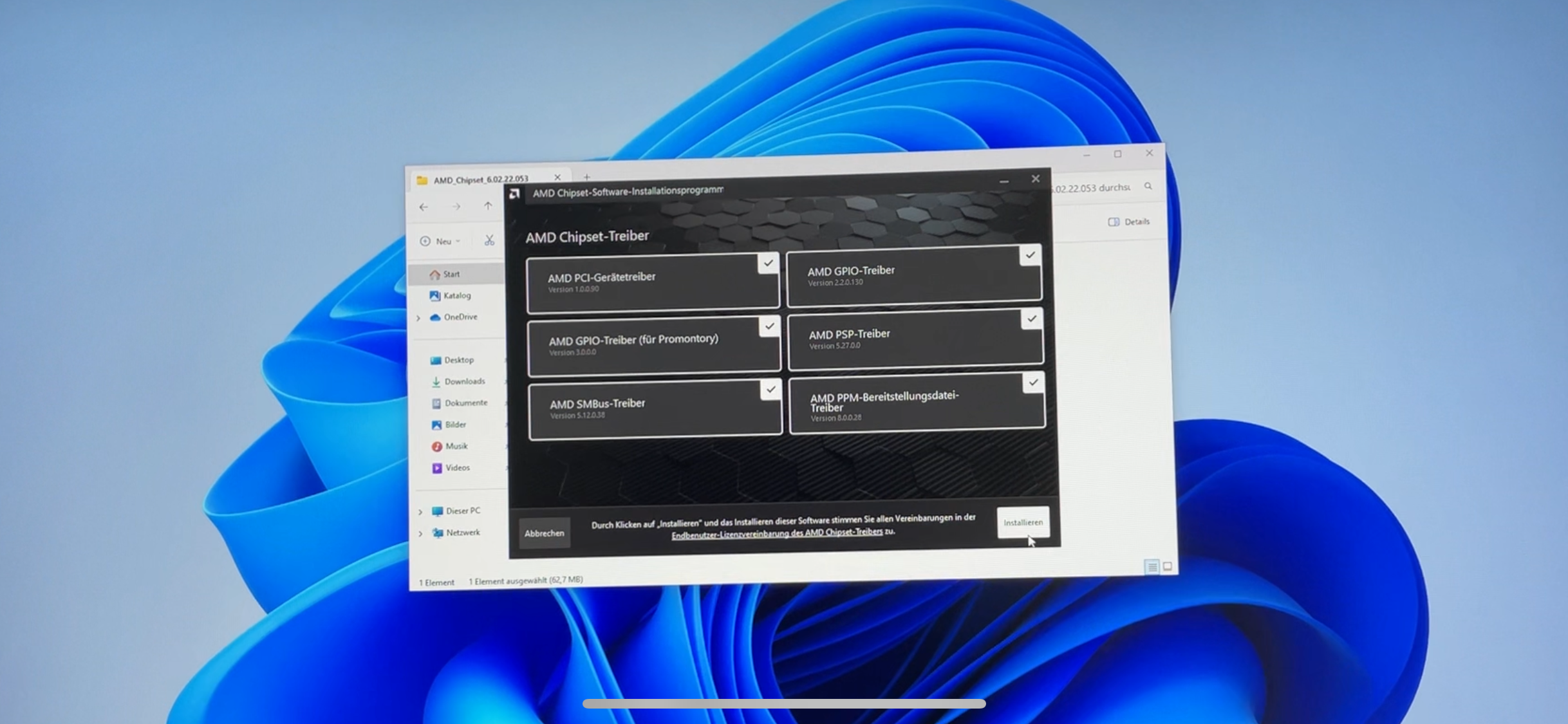Screen dimensions: 1568x724
Task: Click the up directory arrow
Action: (x=488, y=206)
